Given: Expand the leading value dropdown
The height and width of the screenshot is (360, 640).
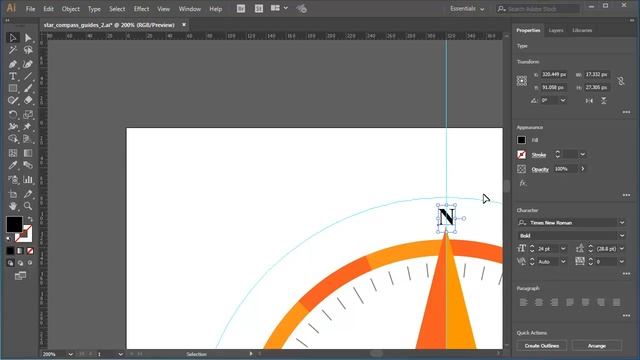Looking at the screenshot, I should (x=622, y=249).
